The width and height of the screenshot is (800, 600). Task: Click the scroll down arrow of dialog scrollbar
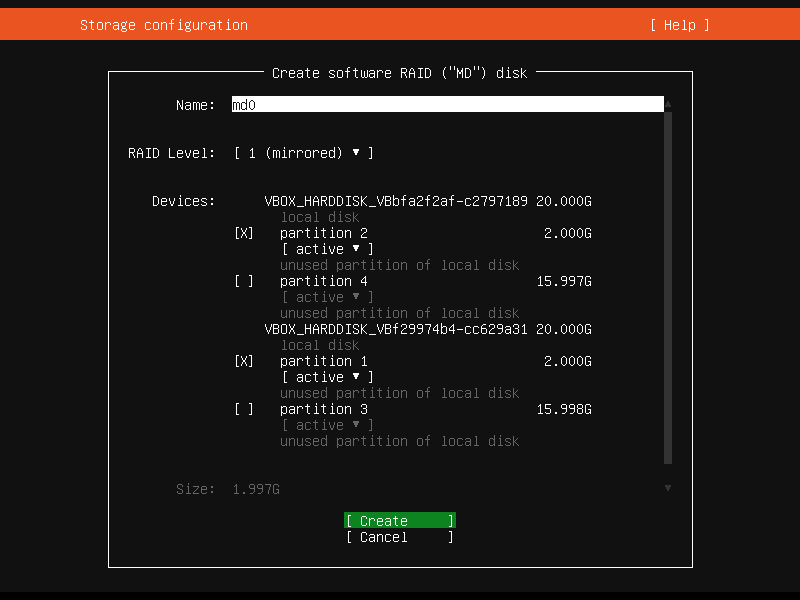coord(668,488)
